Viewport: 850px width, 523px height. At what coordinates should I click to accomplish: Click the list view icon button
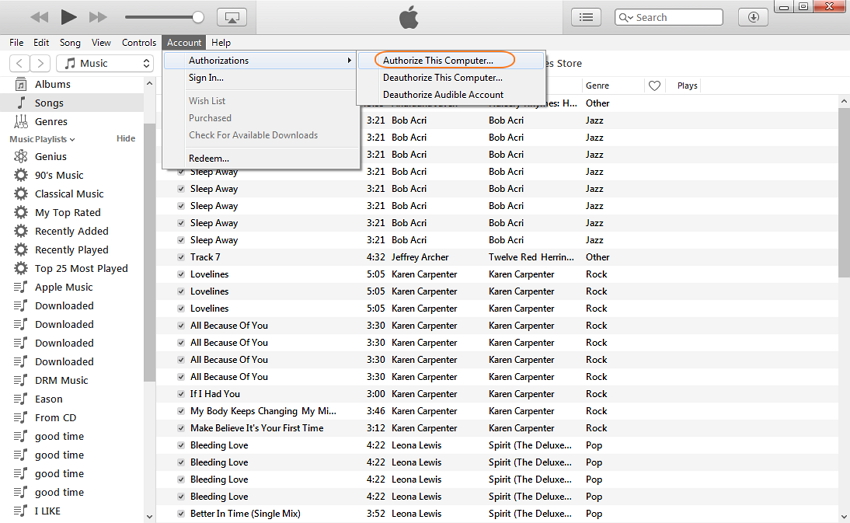(x=586, y=17)
